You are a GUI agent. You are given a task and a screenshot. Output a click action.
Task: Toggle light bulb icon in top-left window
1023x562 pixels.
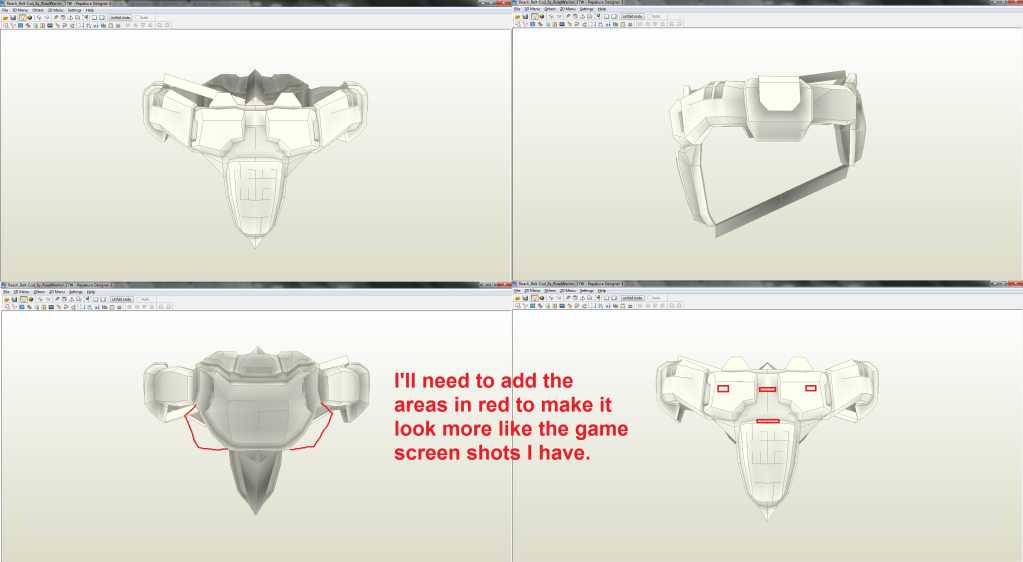pos(23,18)
